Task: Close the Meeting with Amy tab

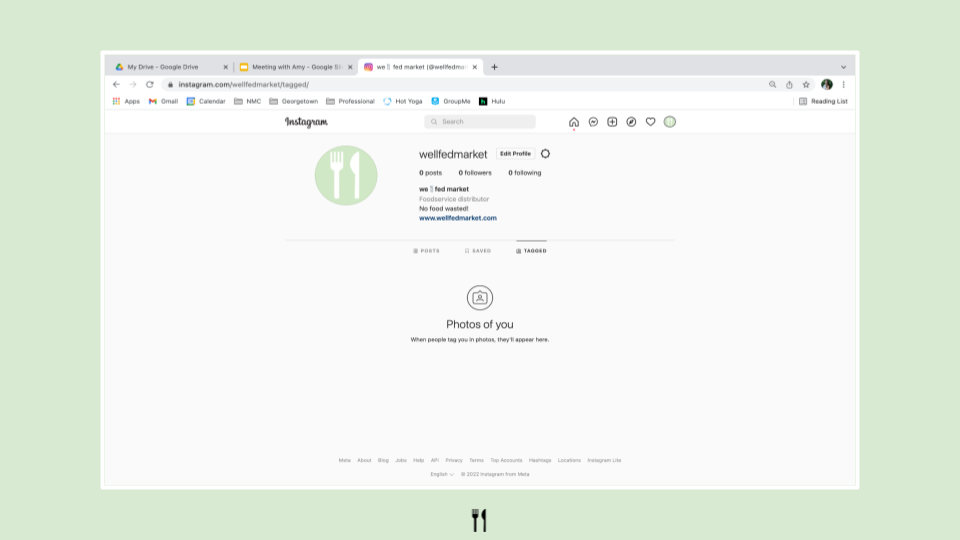Action: coord(350,67)
